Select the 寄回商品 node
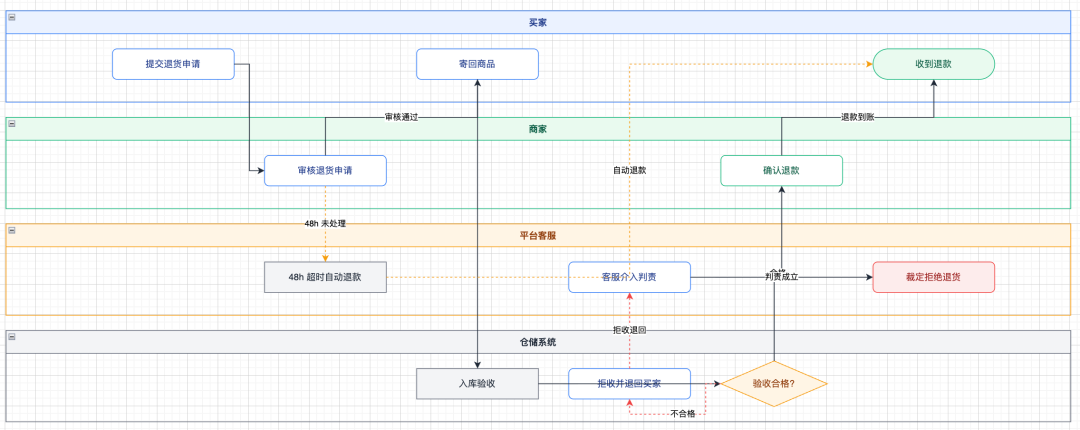 pyautogui.click(x=477, y=63)
